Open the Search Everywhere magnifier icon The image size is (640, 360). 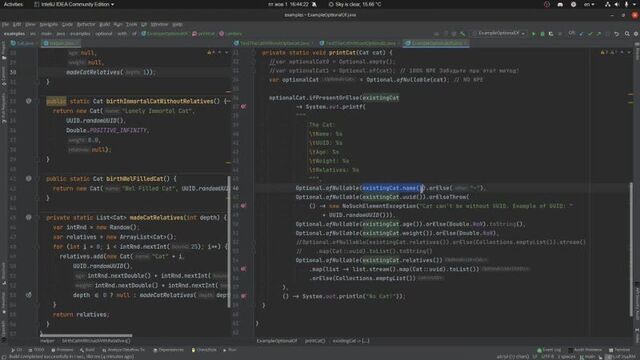(x=627, y=34)
